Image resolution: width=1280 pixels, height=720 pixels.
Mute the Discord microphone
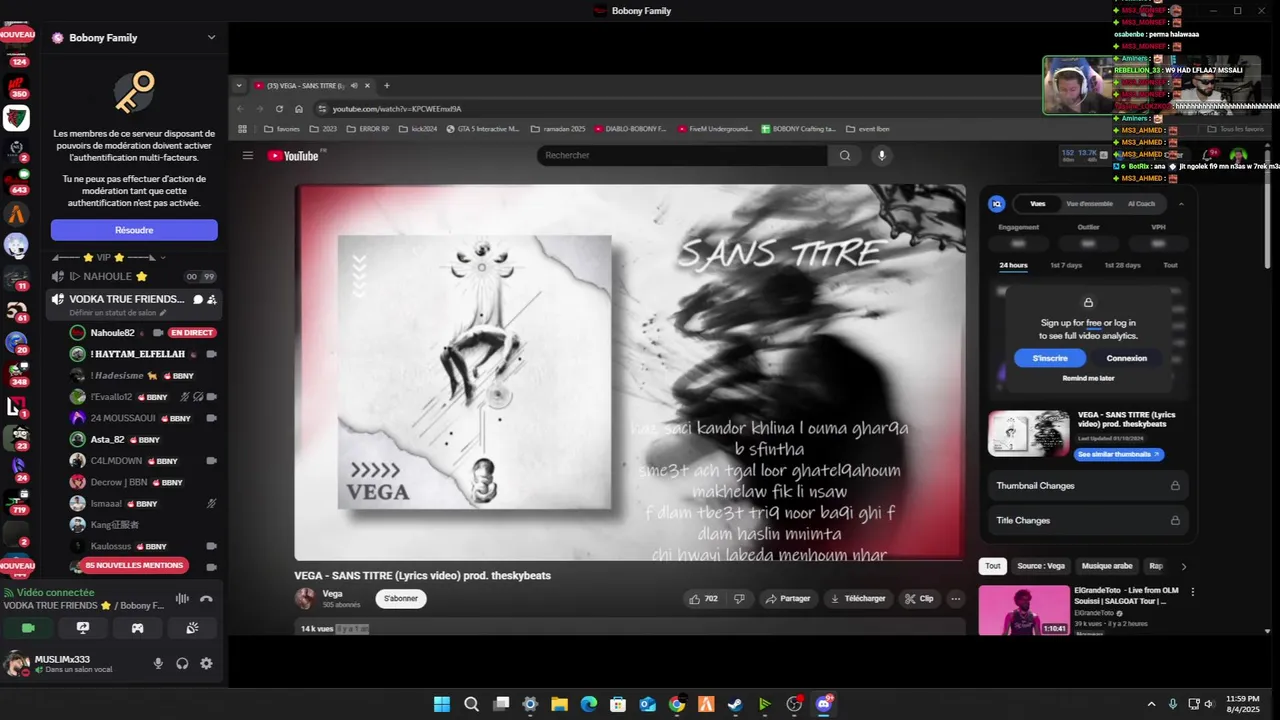point(158,663)
